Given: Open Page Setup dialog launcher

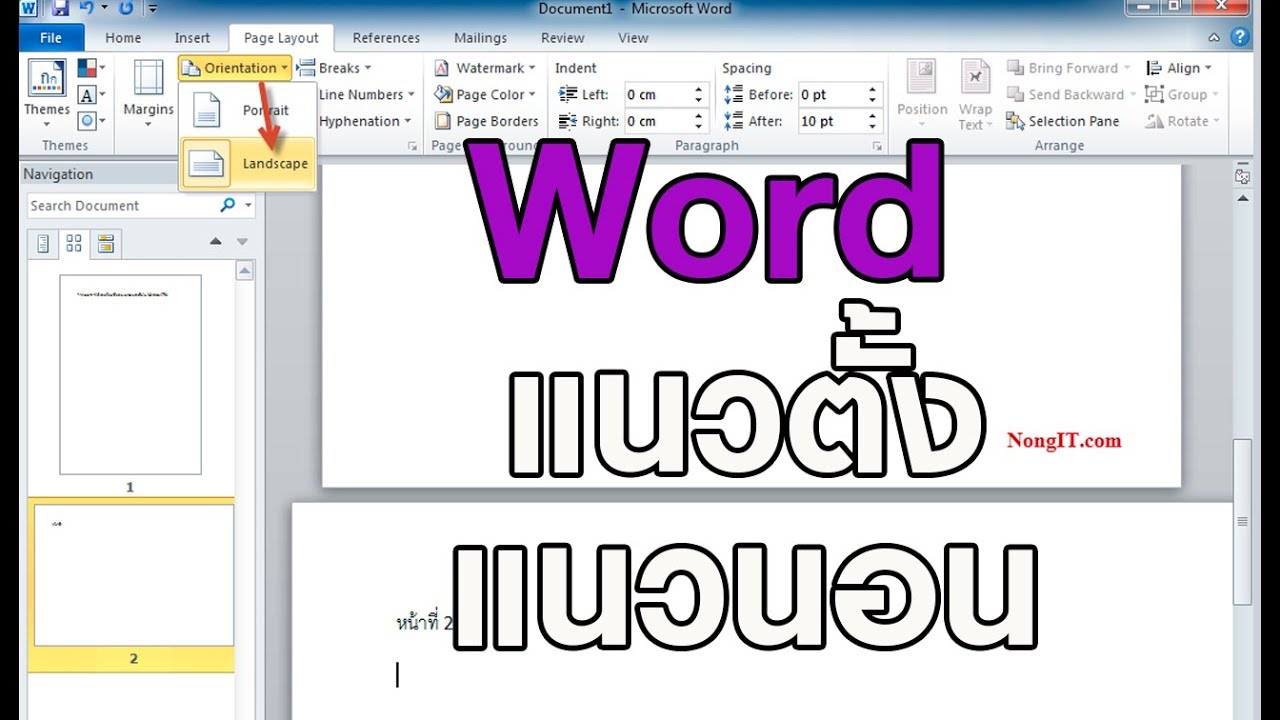Looking at the screenshot, I should pyautogui.click(x=412, y=146).
